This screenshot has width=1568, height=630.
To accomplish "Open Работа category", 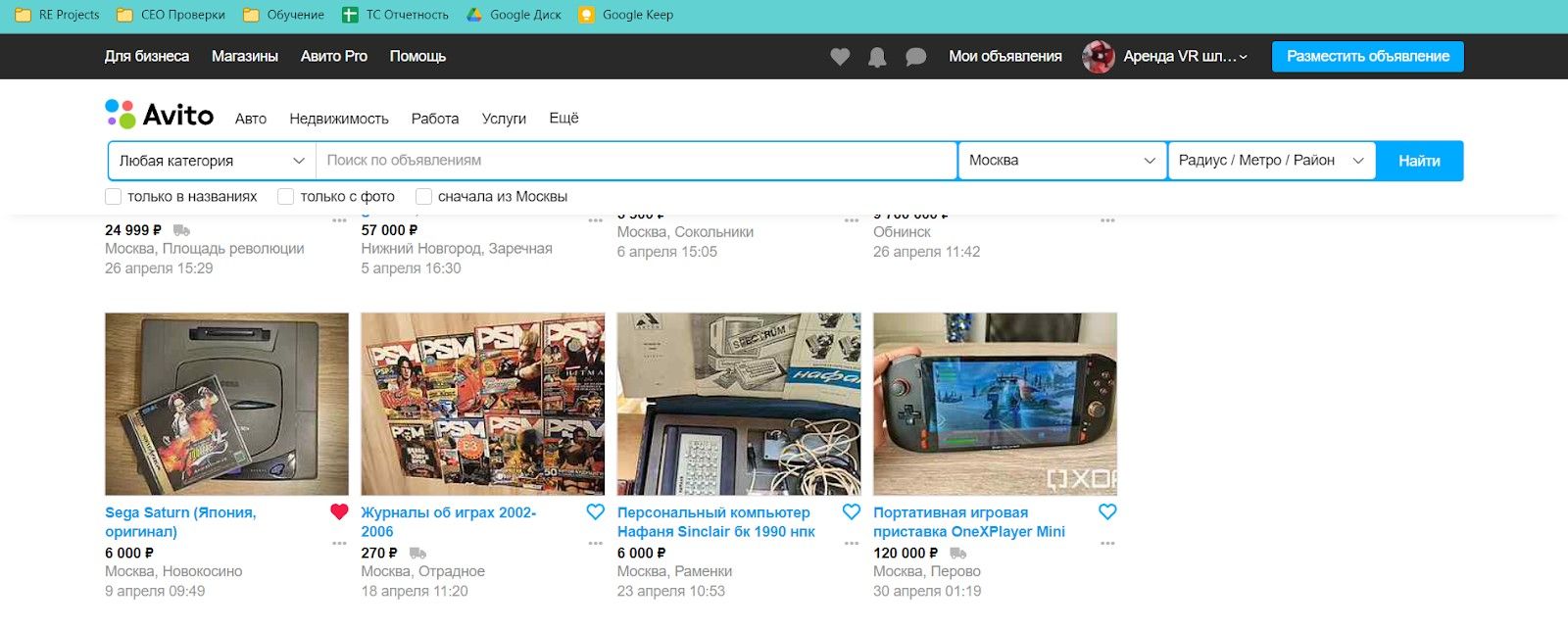I will coord(435,119).
